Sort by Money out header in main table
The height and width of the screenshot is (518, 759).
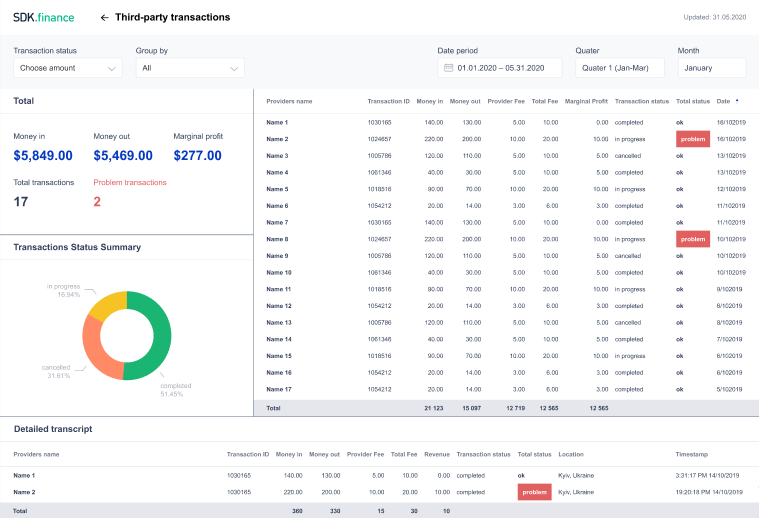pyautogui.click(x=465, y=101)
